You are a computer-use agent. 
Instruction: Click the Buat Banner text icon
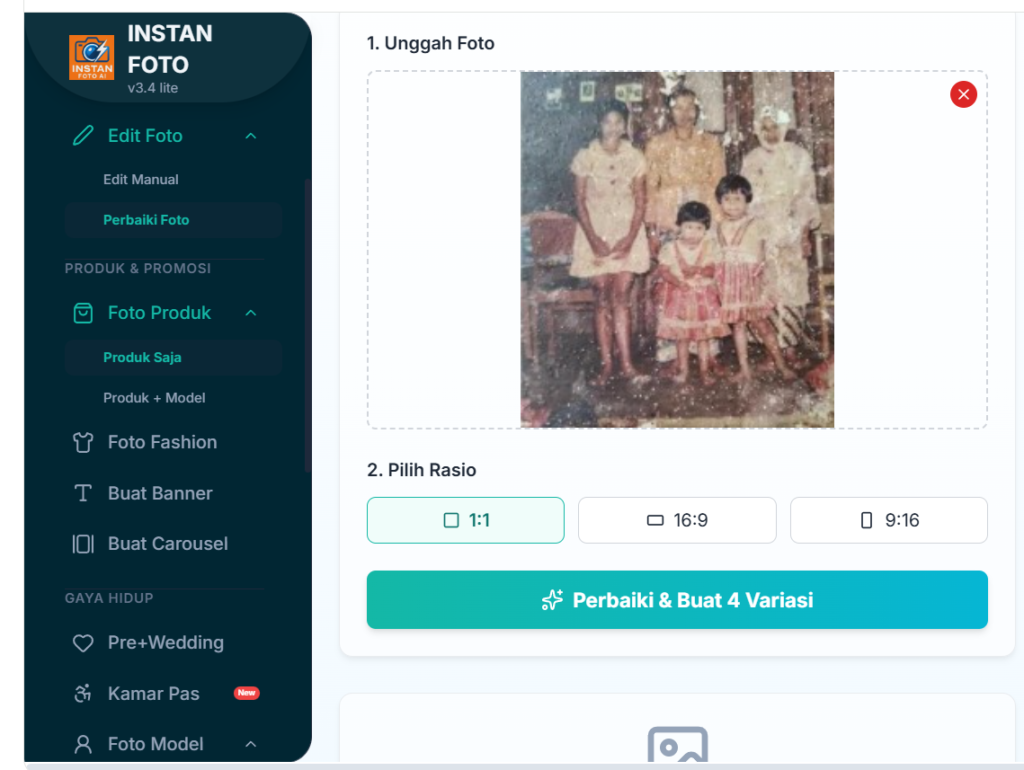click(x=83, y=494)
